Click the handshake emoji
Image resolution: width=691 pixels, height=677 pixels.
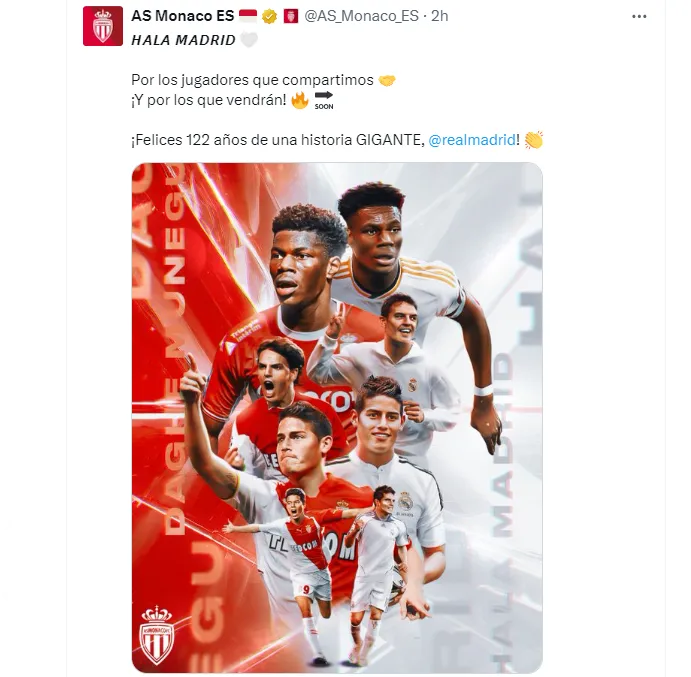(x=387, y=80)
